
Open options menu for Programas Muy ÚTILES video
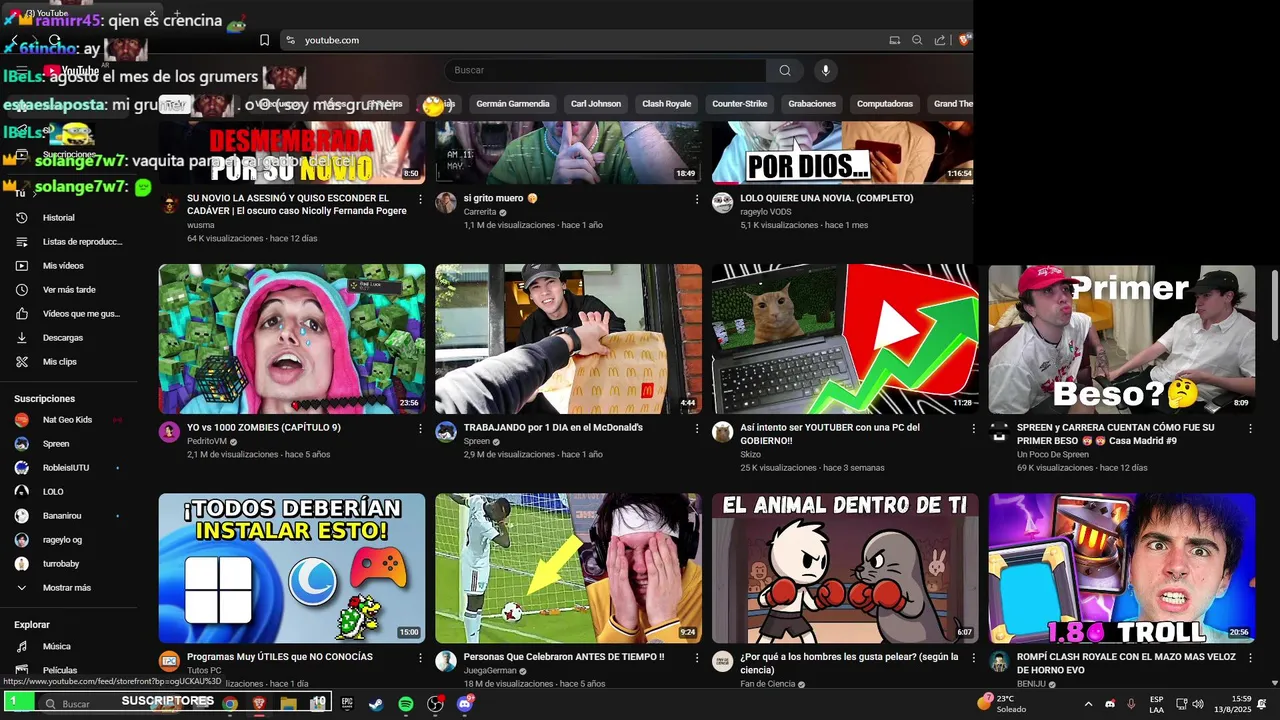(x=420, y=657)
